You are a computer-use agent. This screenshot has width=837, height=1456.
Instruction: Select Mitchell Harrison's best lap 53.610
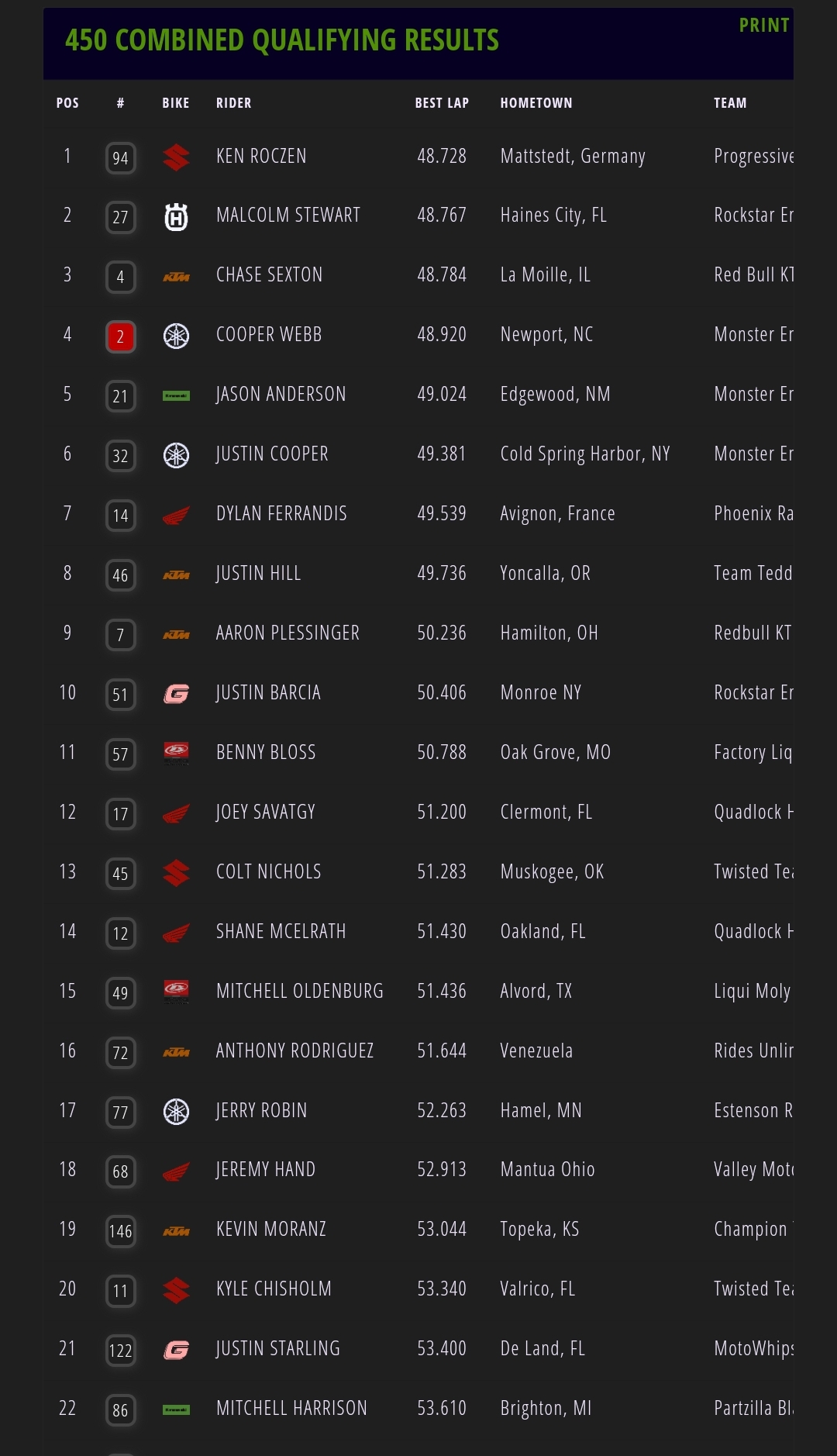coord(442,1408)
